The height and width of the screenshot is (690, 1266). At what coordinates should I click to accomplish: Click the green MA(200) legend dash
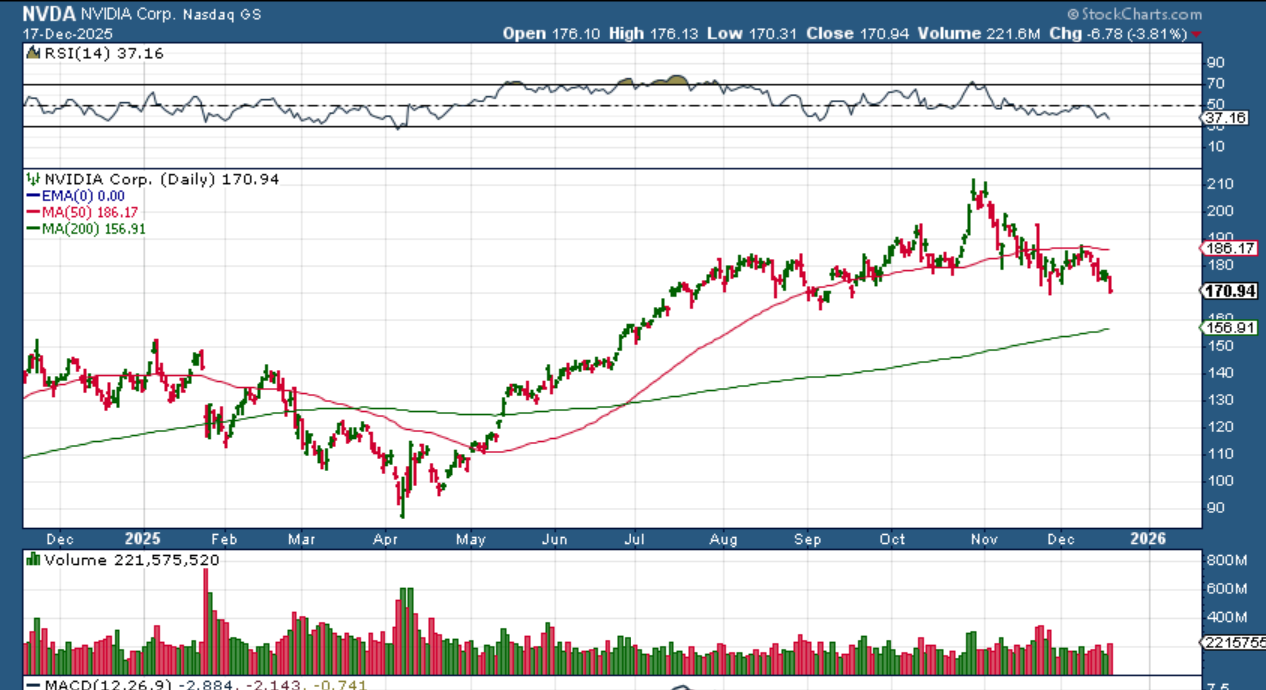tap(35, 229)
